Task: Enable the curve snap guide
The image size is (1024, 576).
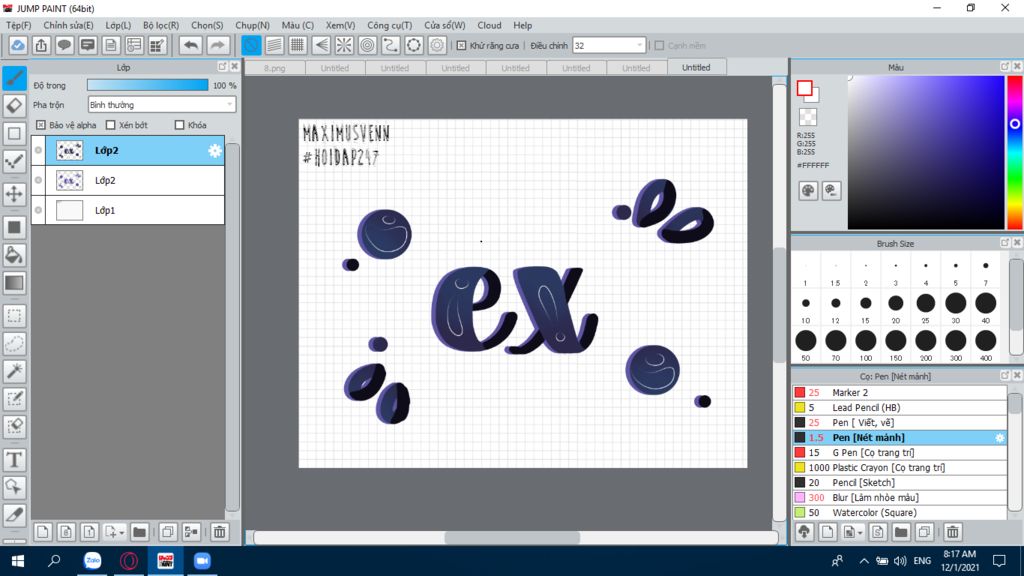Action: [x=391, y=45]
